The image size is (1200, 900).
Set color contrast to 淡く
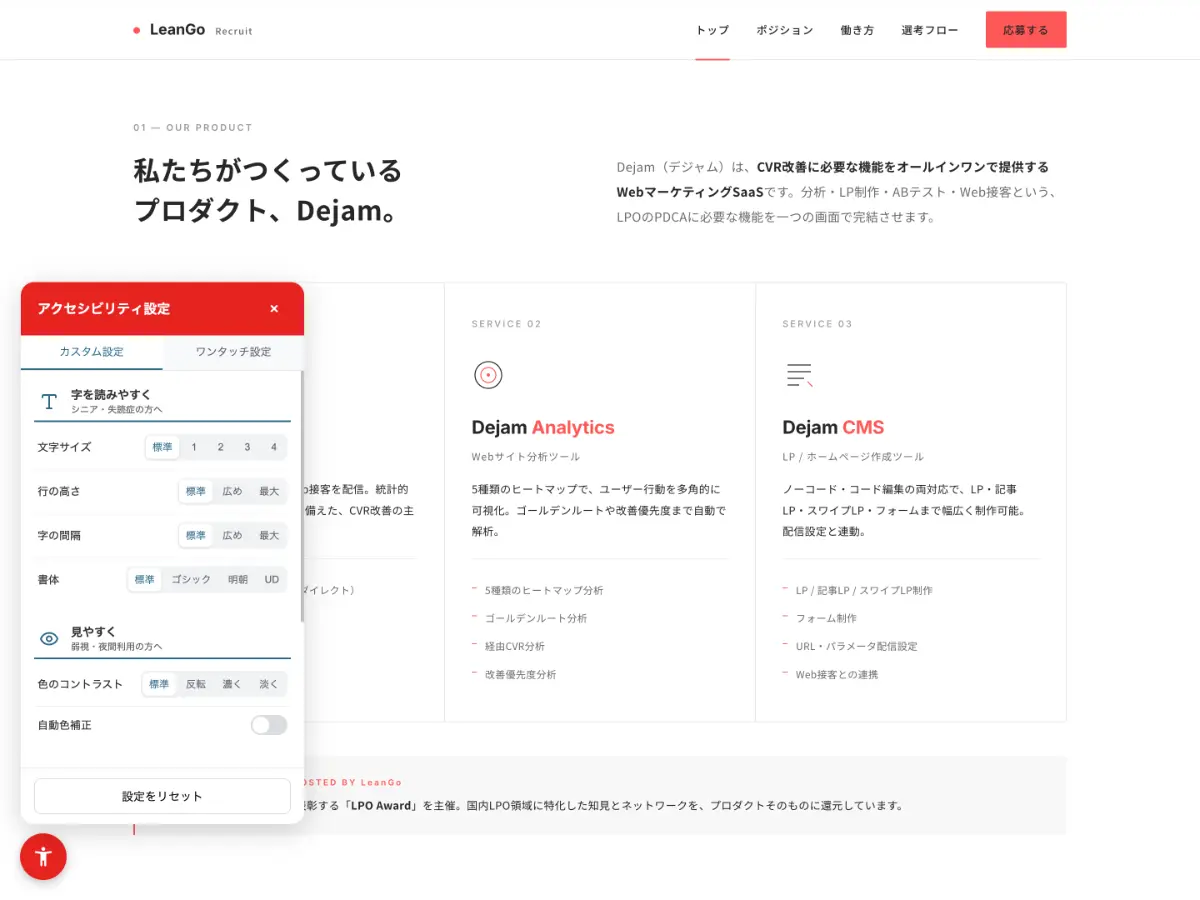pyautogui.click(x=269, y=684)
